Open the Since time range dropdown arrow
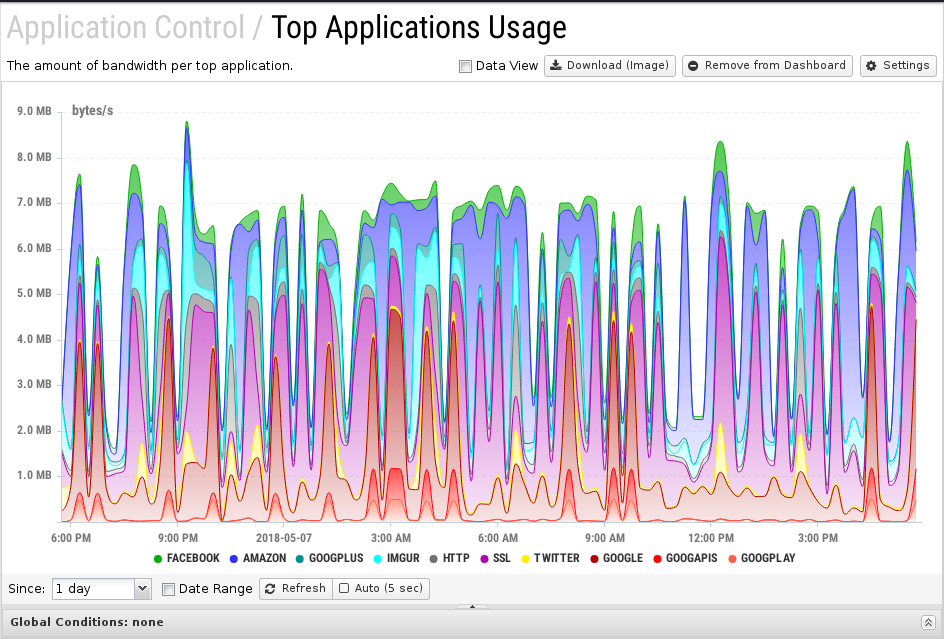The width and height of the screenshot is (944, 639). point(142,588)
